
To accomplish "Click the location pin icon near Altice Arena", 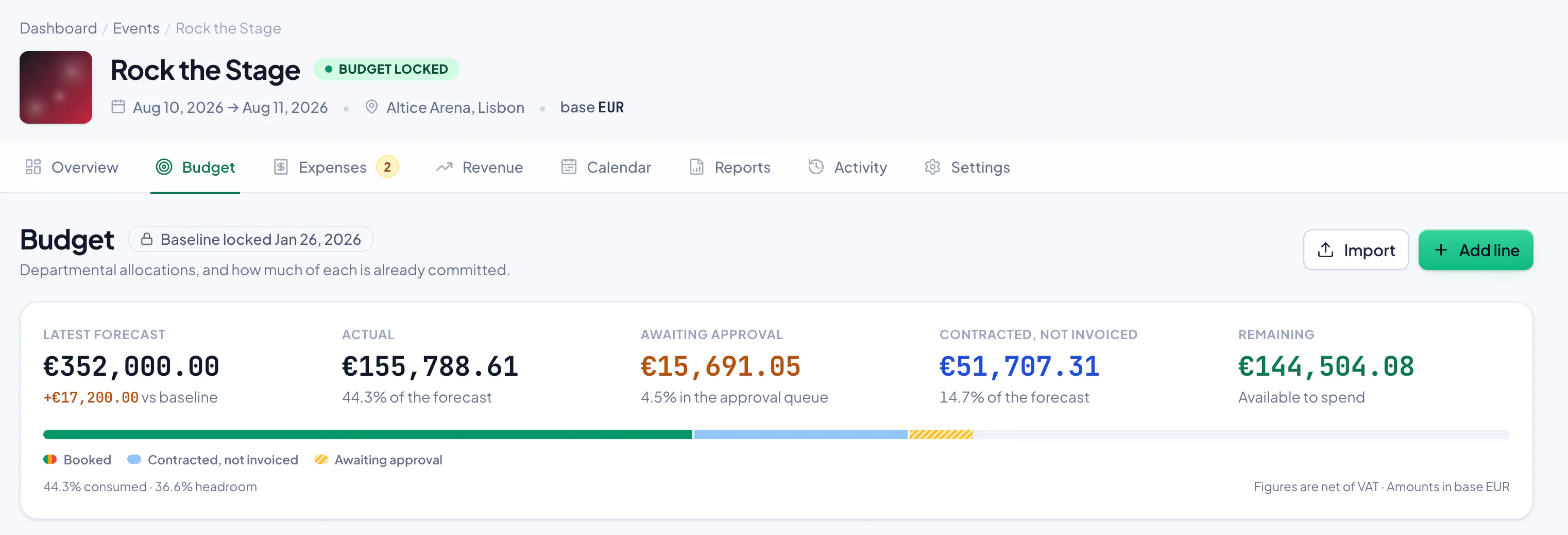I will 371,107.
